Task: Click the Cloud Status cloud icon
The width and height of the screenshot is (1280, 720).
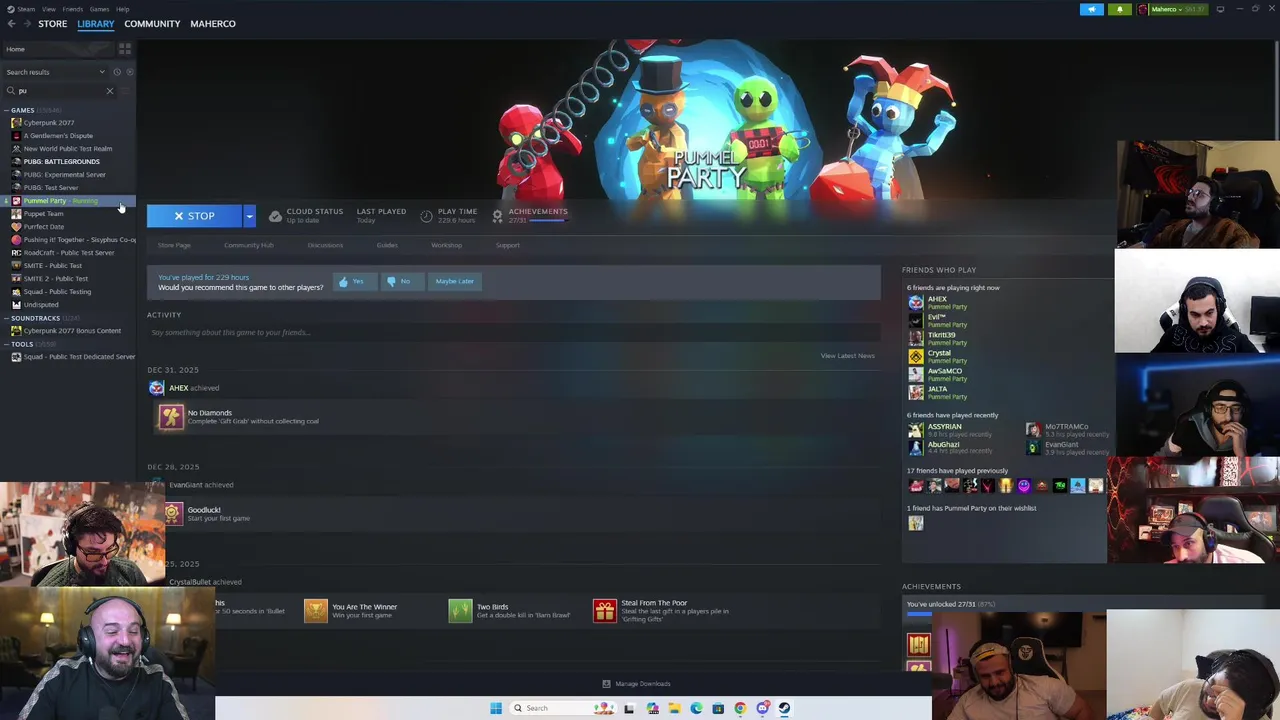Action: [275, 216]
